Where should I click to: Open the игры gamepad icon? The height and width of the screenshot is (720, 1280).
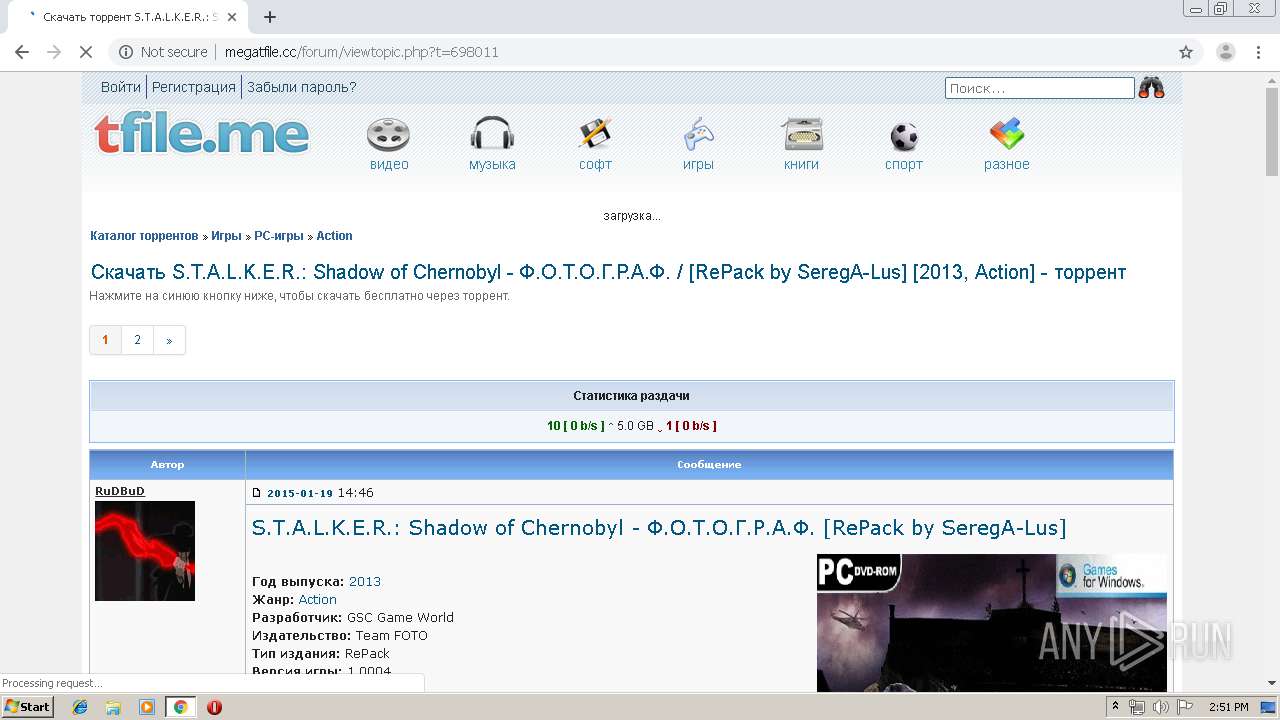point(698,135)
